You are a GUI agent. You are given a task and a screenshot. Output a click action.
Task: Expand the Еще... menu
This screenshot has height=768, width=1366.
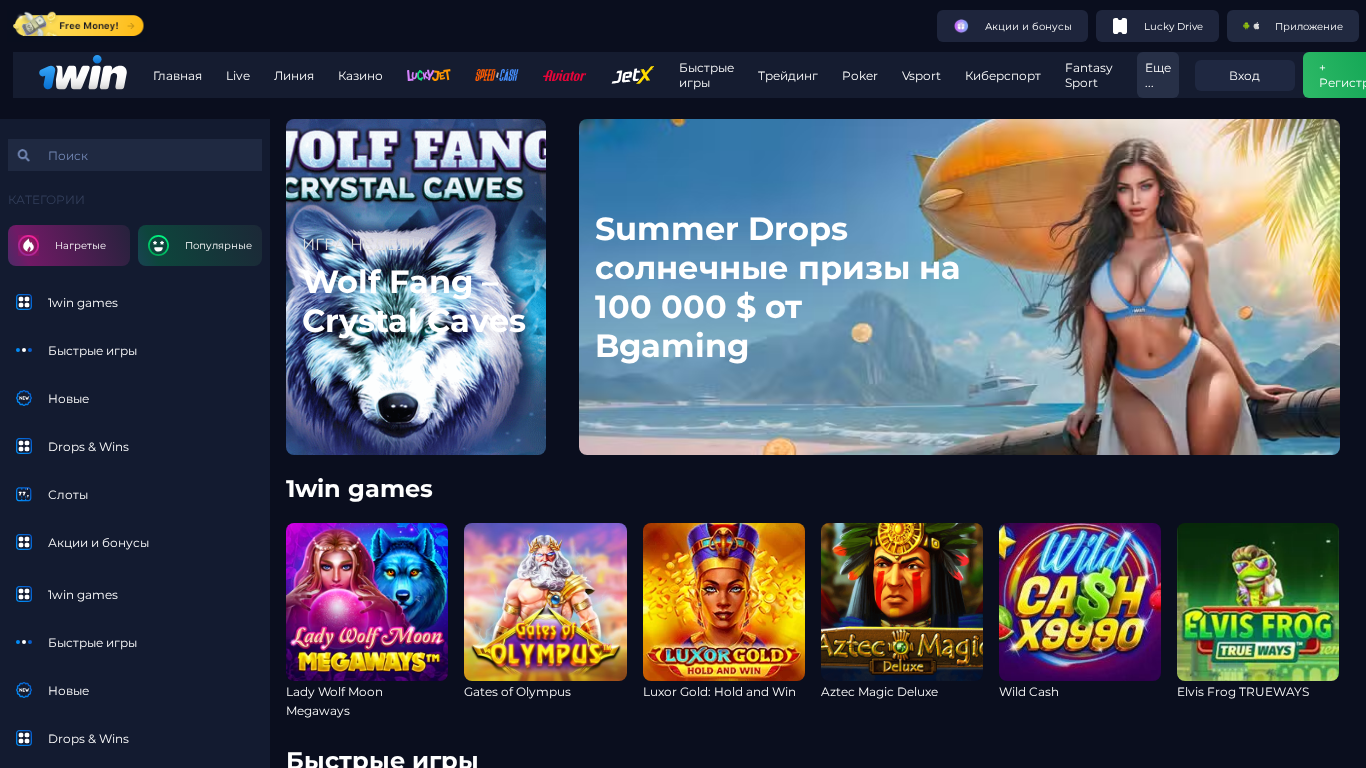[x=1158, y=75]
